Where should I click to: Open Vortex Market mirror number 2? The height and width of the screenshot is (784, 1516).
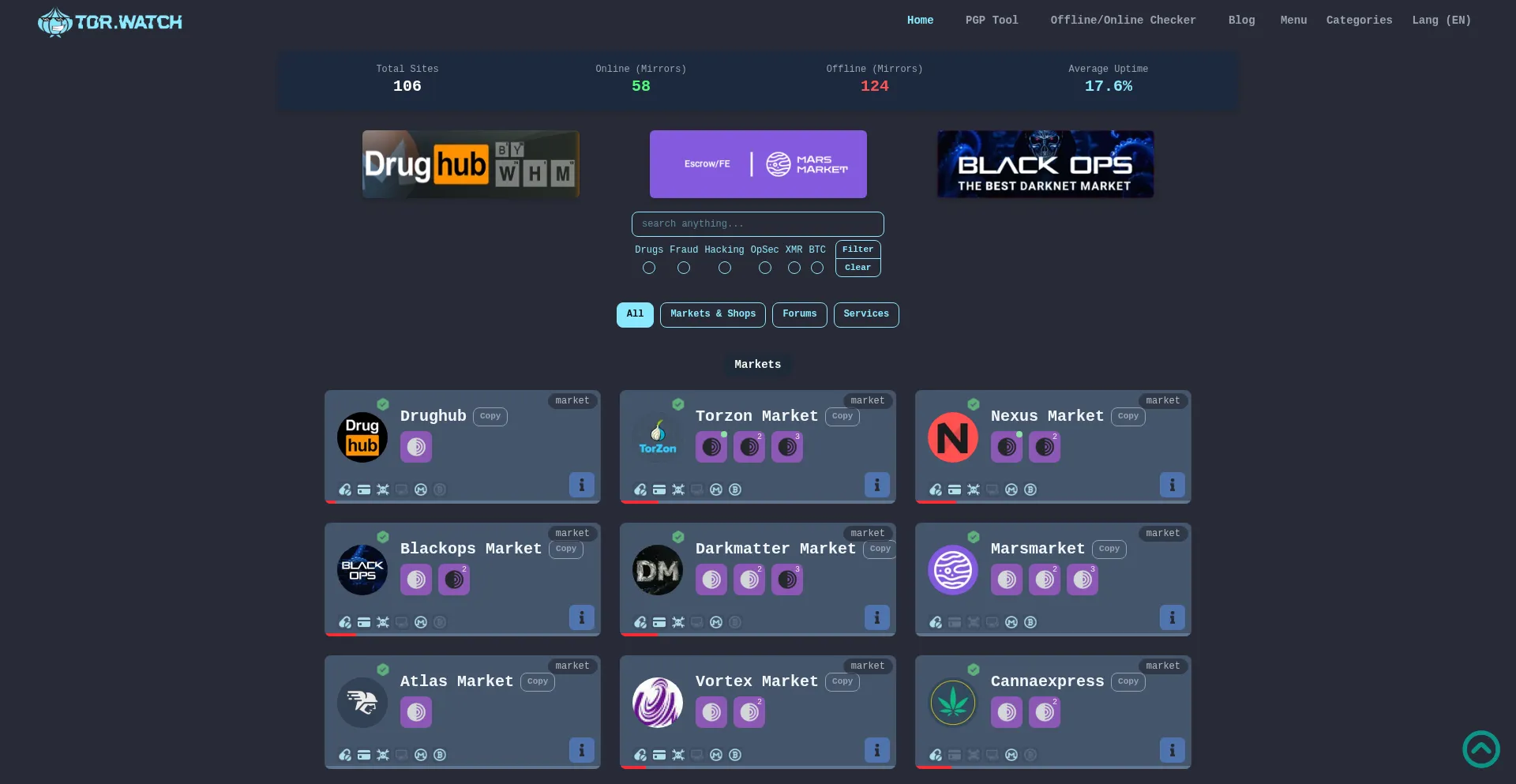pos(749,712)
